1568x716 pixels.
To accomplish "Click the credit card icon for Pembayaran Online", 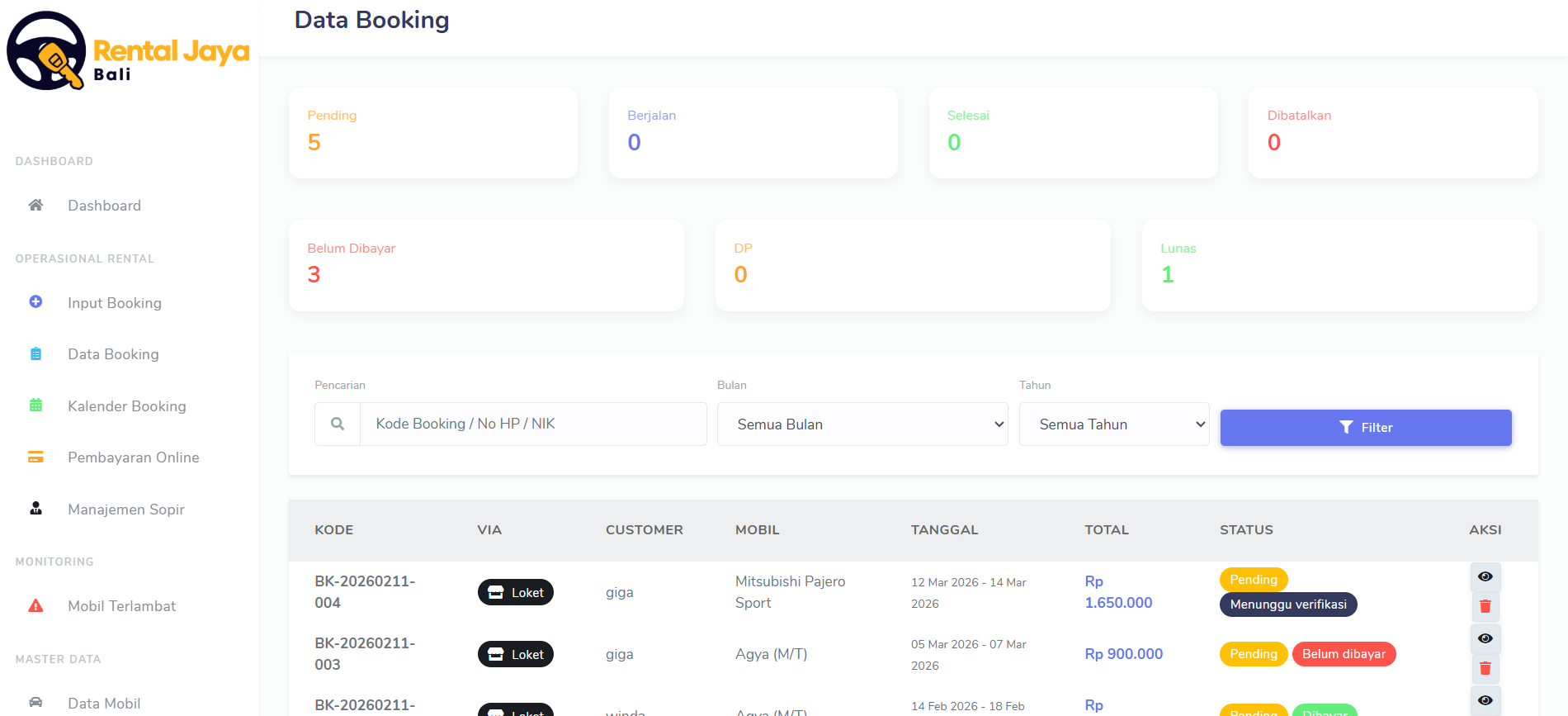I will coord(35,457).
